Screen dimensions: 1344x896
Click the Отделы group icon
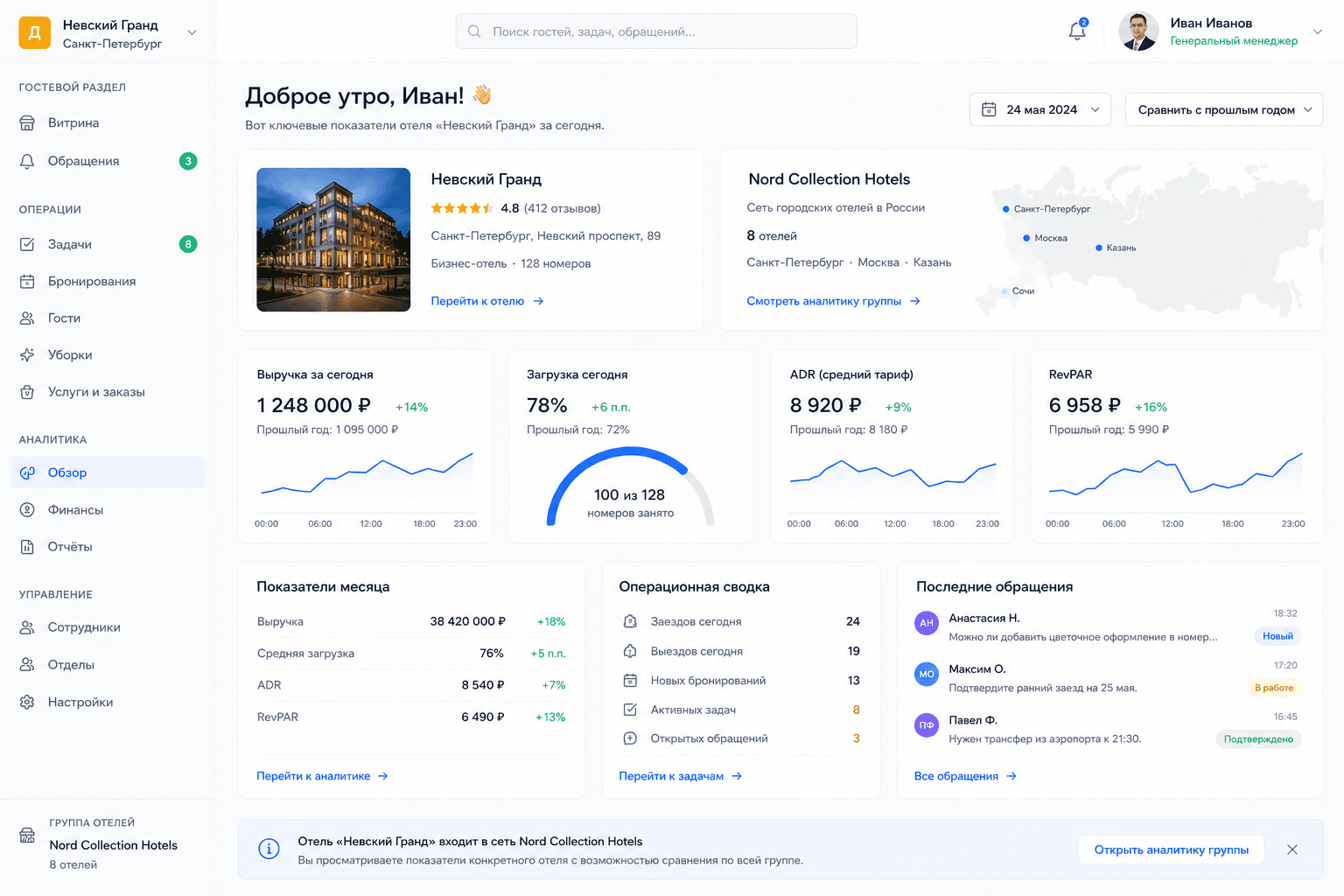point(27,665)
